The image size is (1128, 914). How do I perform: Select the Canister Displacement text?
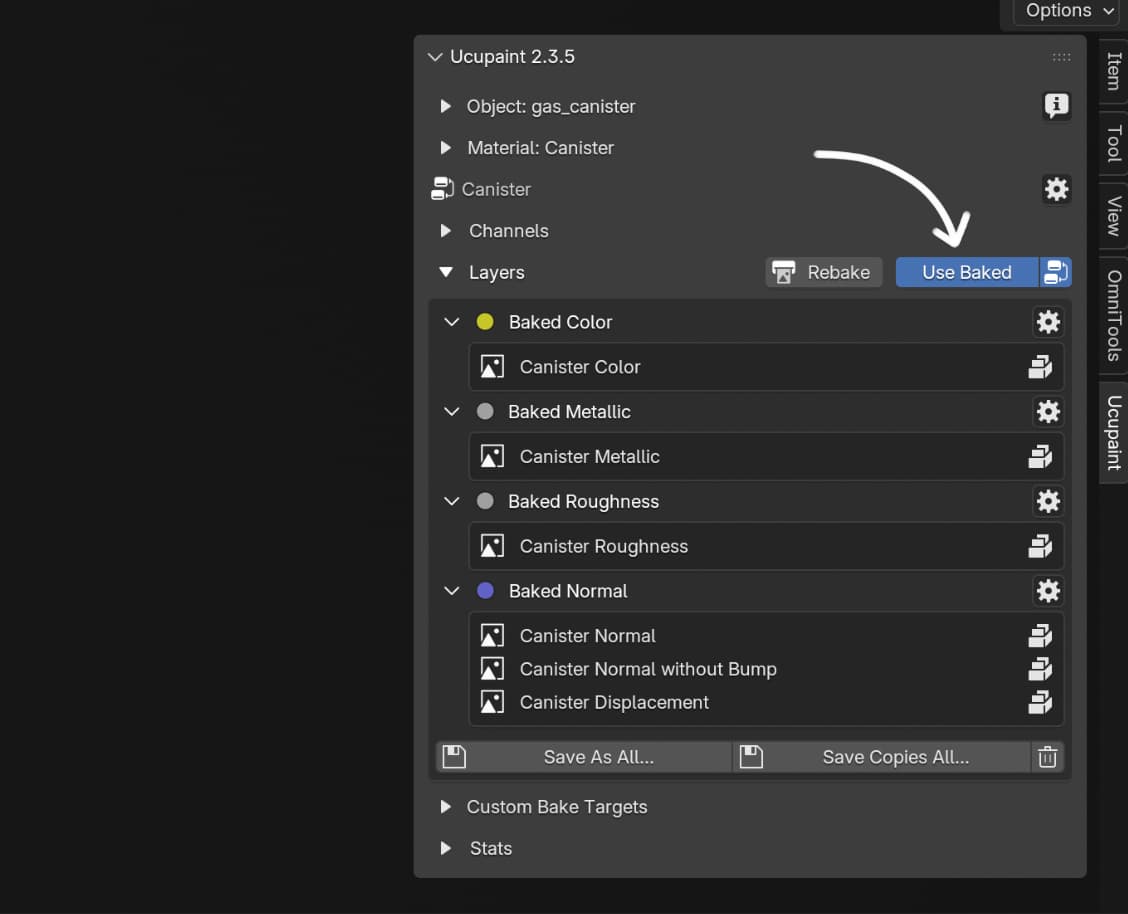[614, 702]
